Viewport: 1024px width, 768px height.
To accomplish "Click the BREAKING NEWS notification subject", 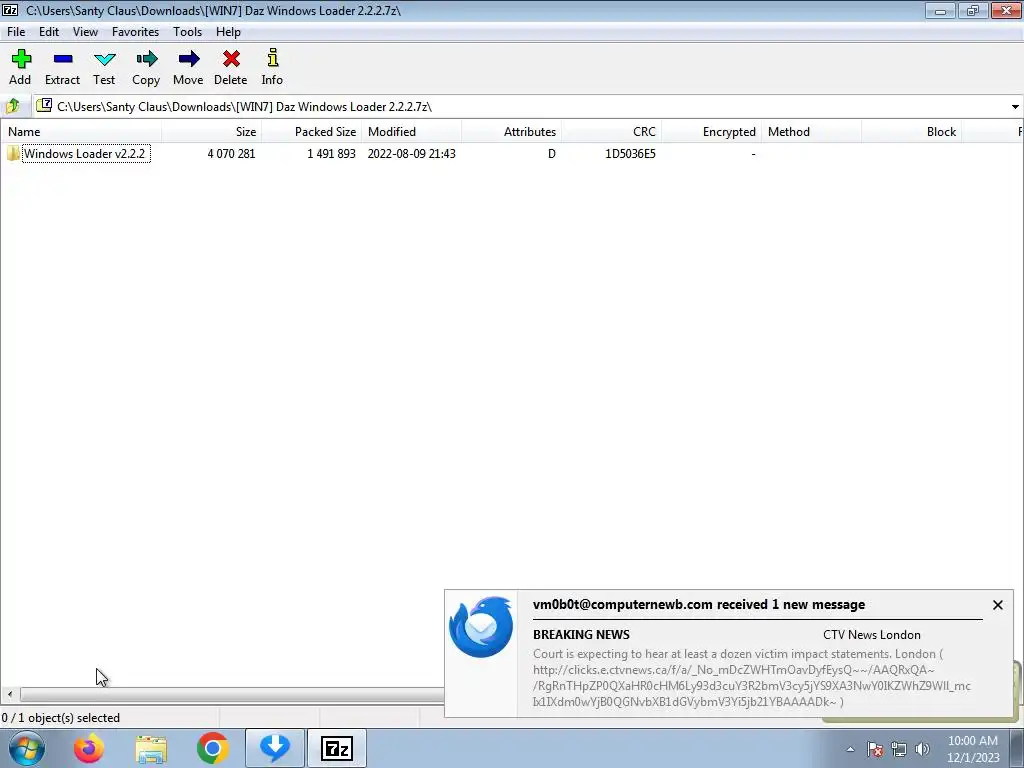I will click(581, 635).
